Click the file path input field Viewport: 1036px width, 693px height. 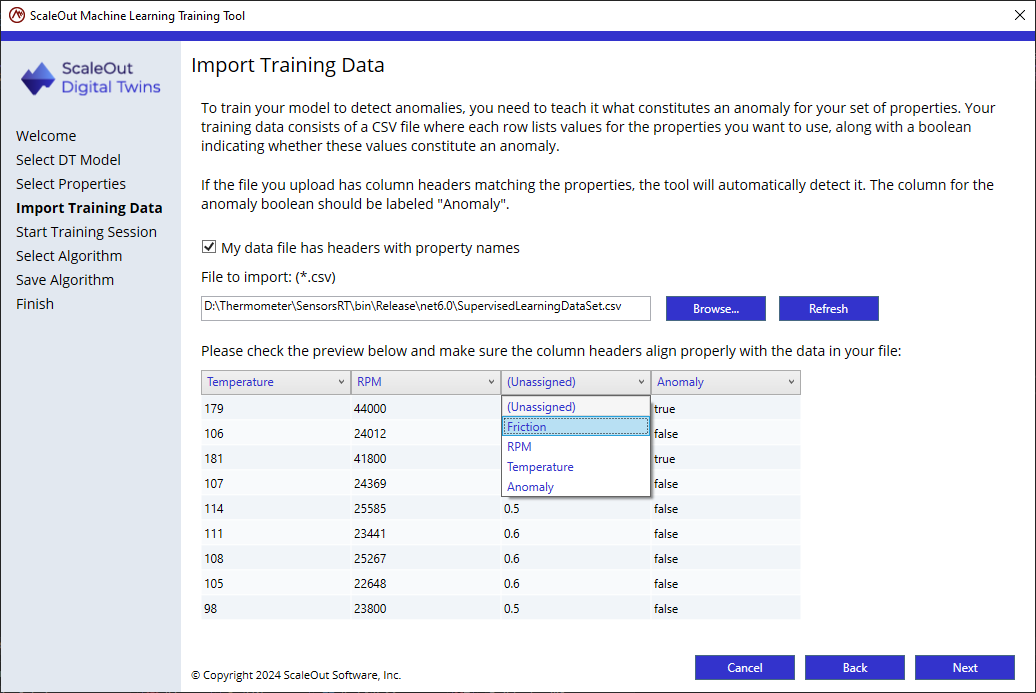tap(426, 309)
